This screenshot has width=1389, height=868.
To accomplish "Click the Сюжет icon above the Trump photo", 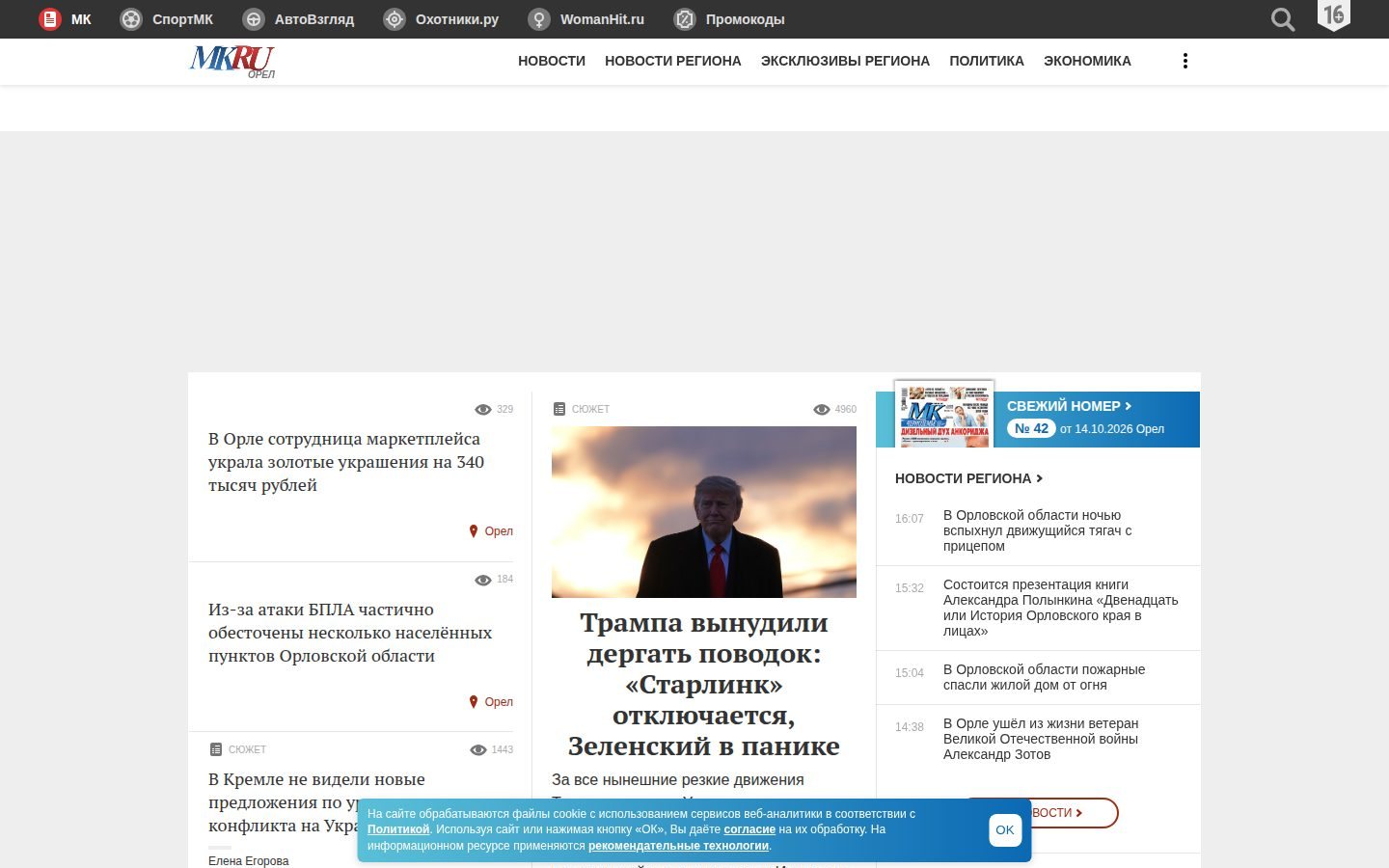I will 559,409.
